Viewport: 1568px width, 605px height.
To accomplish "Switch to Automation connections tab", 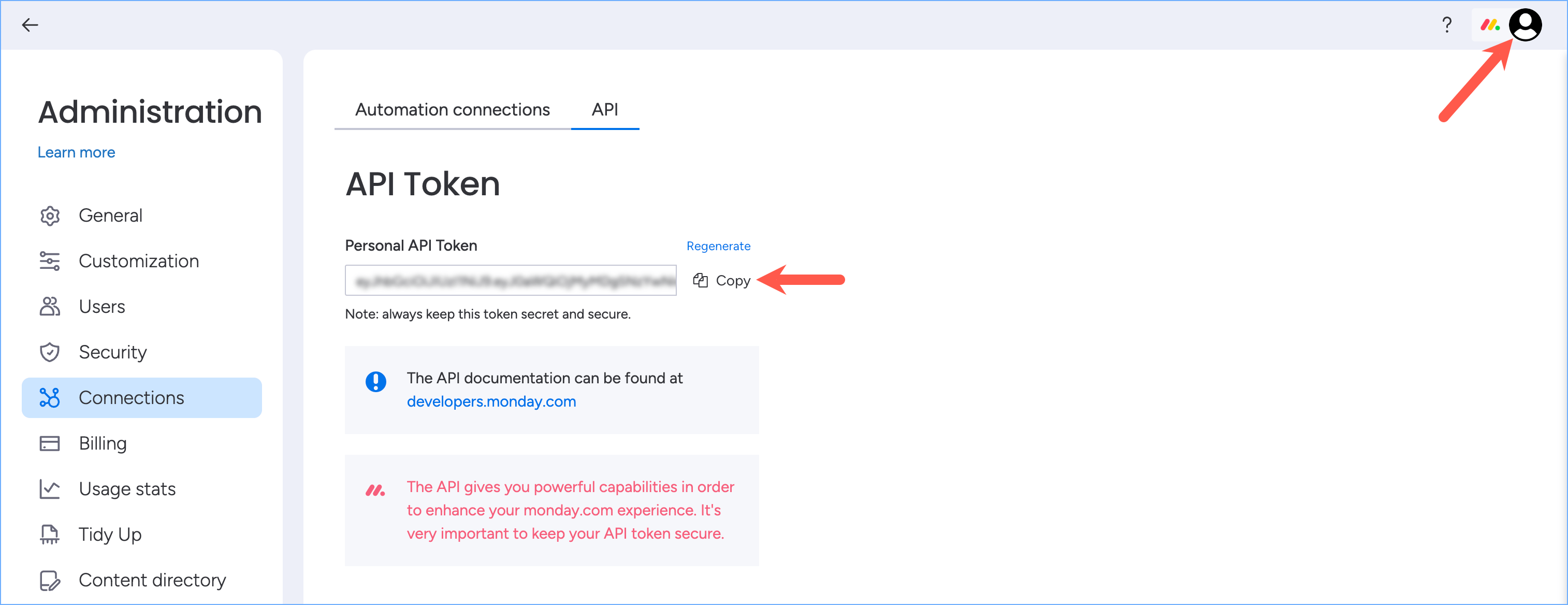I will (452, 110).
